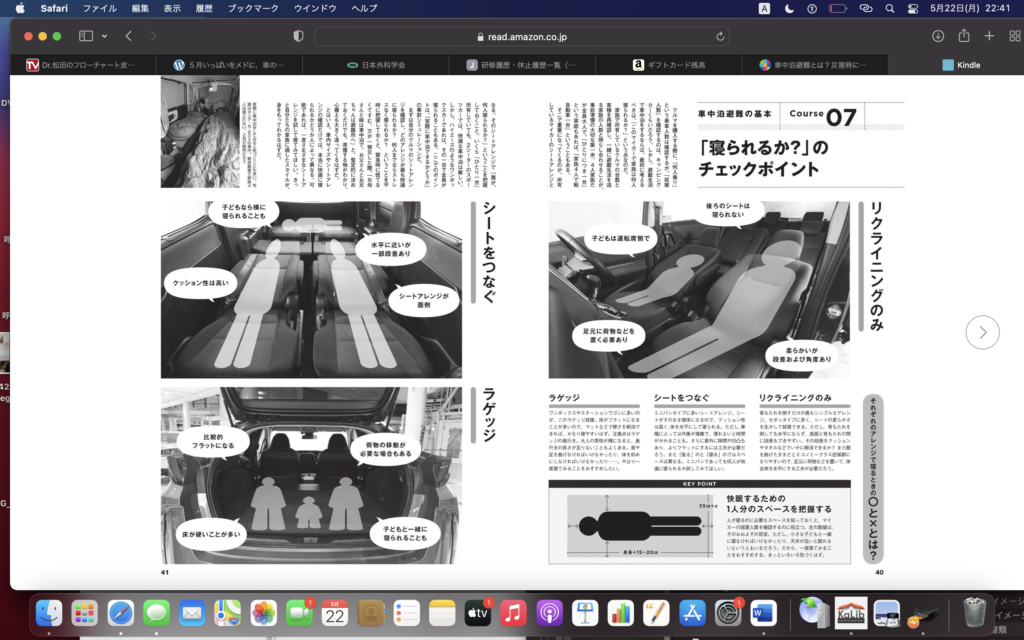Open the Safari downloads icon
Image resolution: width=1024 pixels, height=640 pixels.
[937, 36]
